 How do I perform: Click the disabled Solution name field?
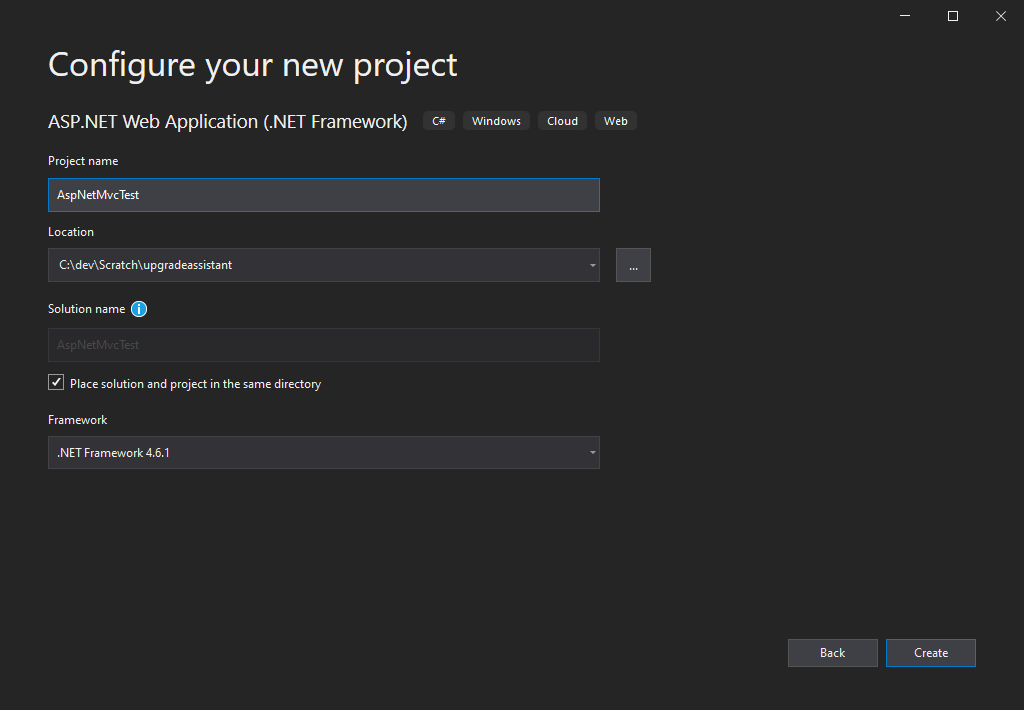point(323,345)
